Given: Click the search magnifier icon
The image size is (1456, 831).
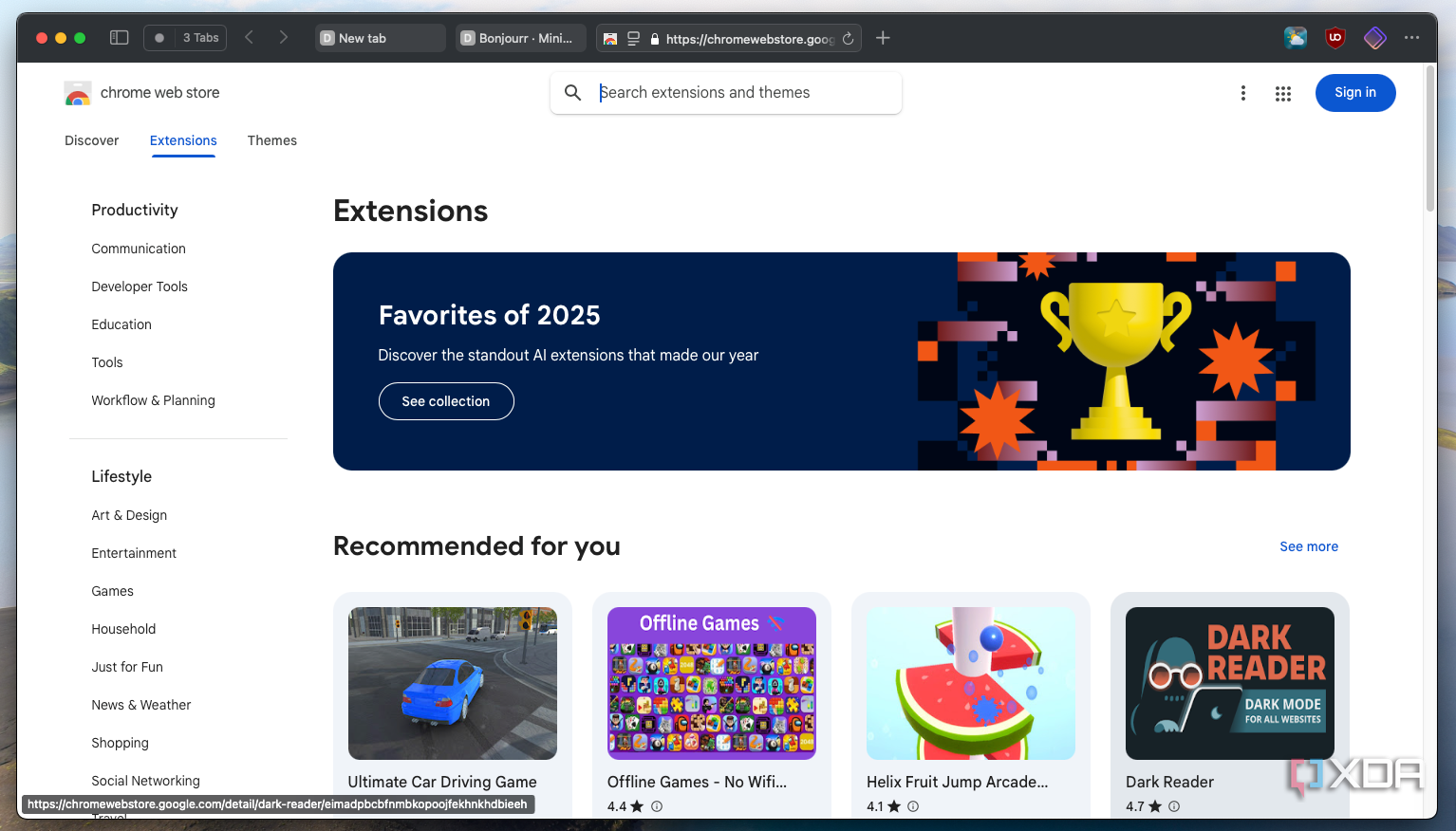Looking at the screenshot, I should click(573, 93).
